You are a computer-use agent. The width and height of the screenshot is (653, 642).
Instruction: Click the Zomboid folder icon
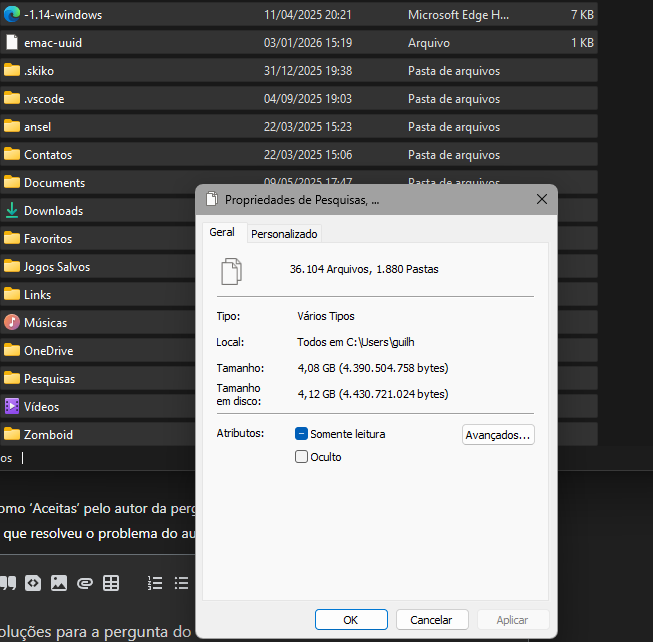(x=12, y=434)
